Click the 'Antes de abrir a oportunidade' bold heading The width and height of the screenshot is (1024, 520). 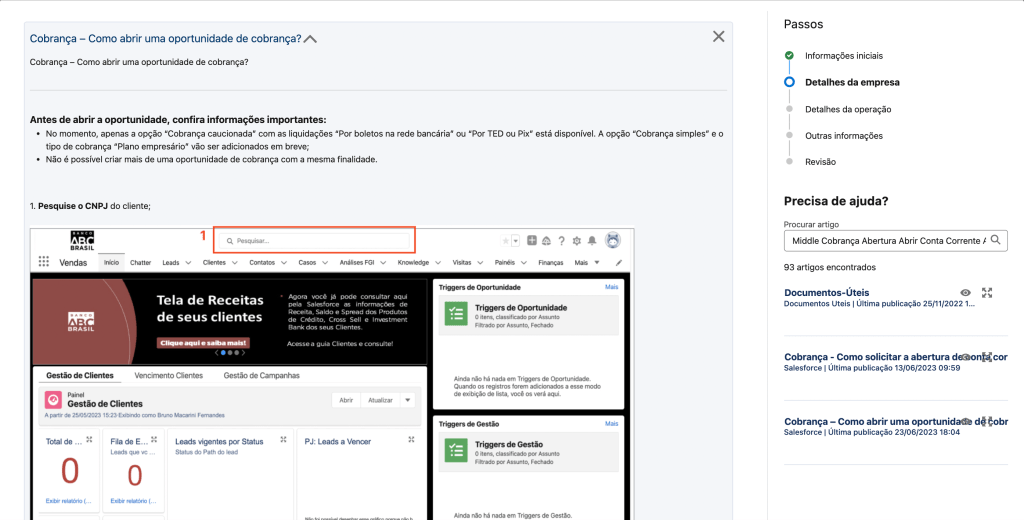coord(178,120)
